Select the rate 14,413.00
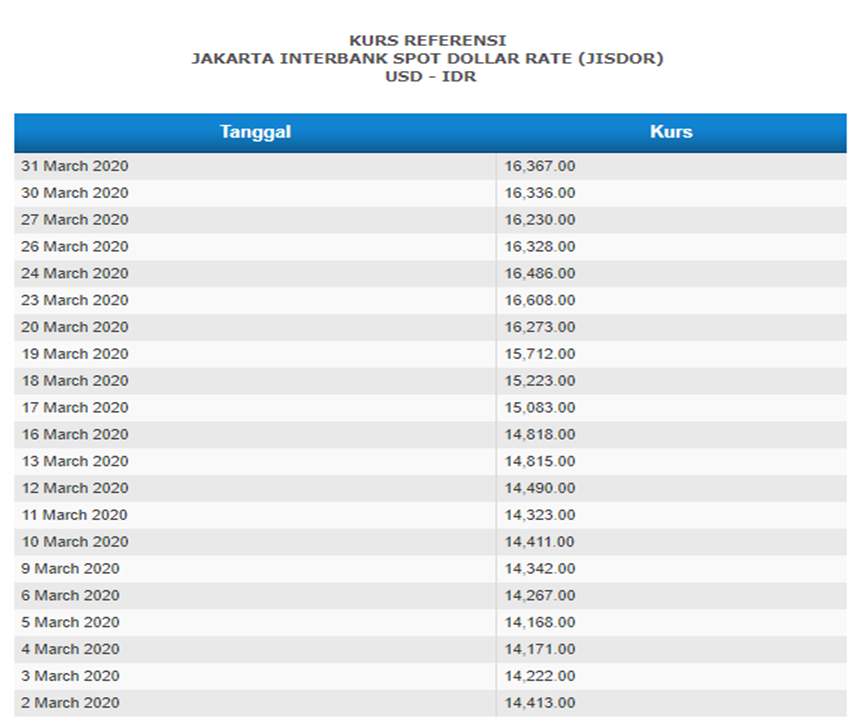 pos(540,704)
